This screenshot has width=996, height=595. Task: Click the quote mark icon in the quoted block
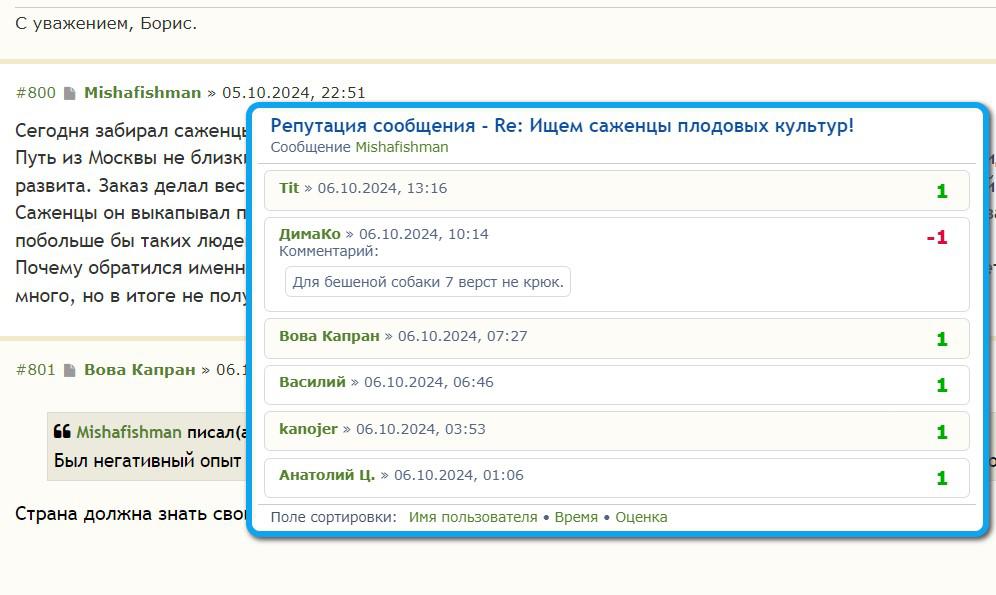(62, 432)
